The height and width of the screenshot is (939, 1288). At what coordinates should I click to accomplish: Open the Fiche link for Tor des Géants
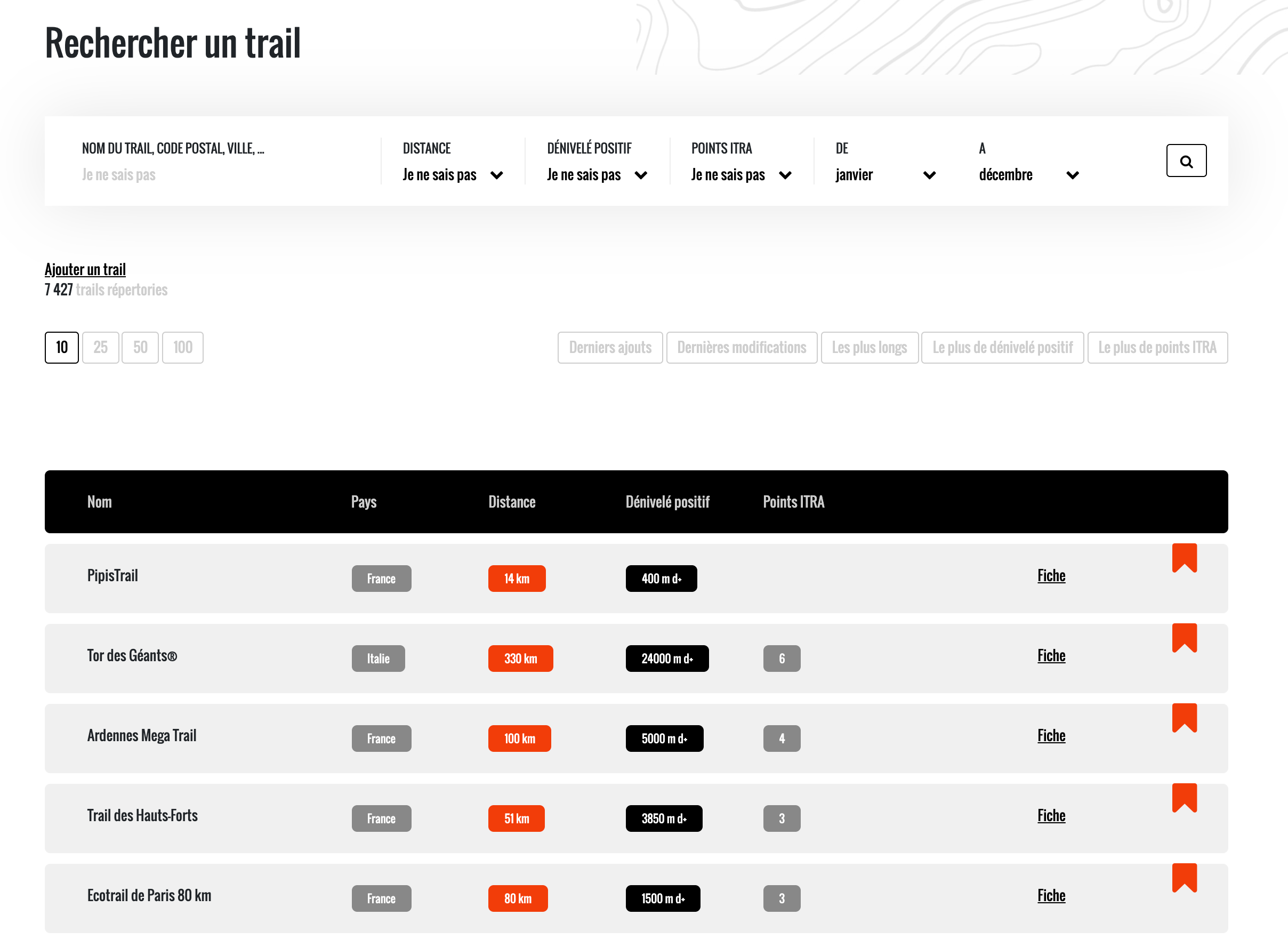[x=1051, y=656]
